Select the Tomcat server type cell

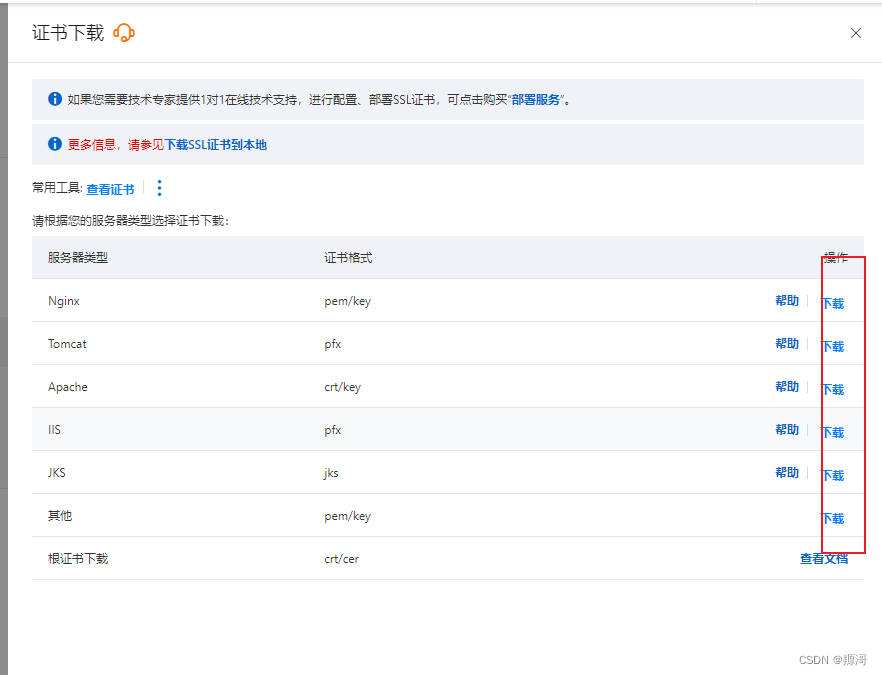67,344
